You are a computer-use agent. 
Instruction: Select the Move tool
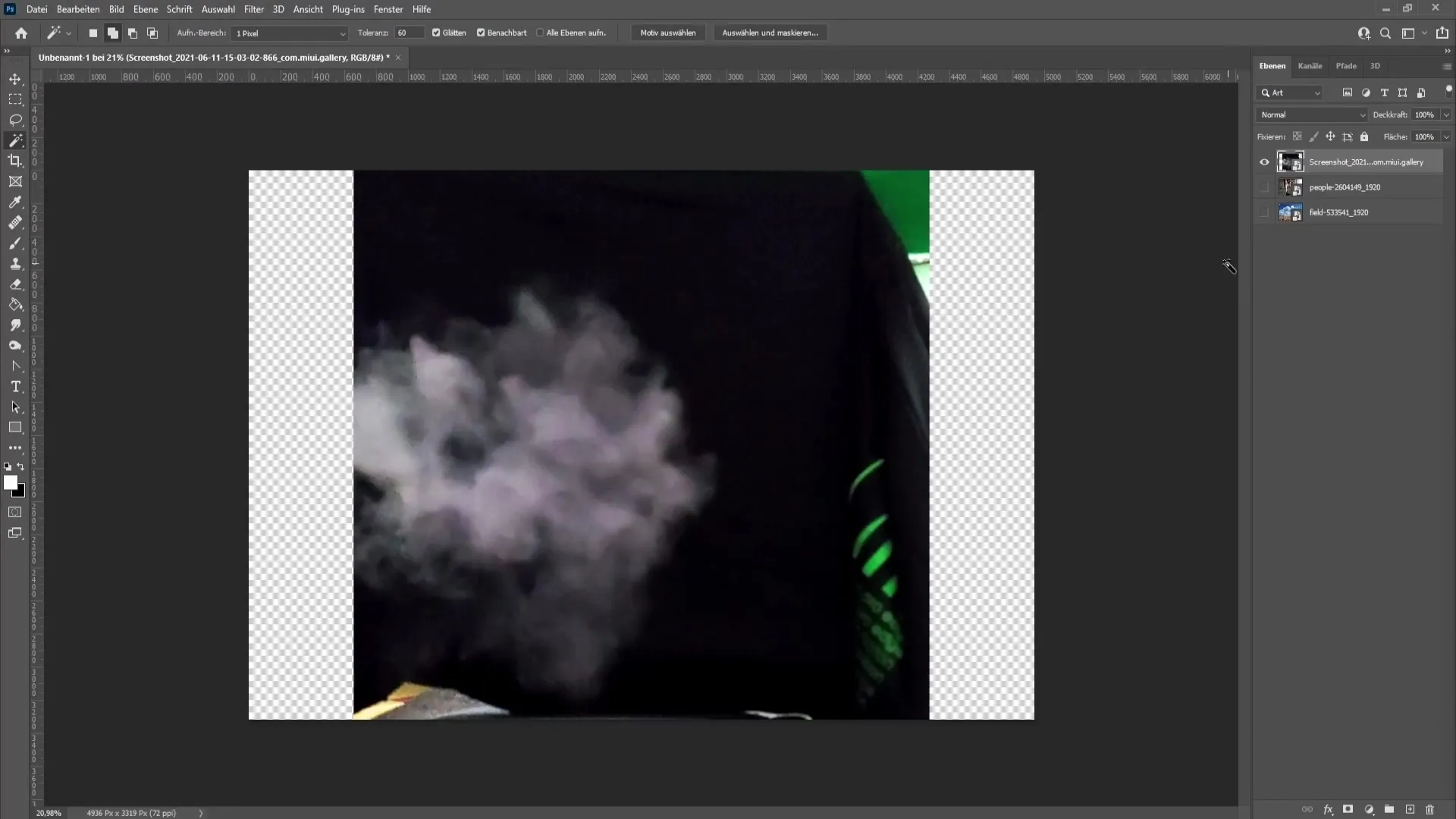[x=15, y=78]
